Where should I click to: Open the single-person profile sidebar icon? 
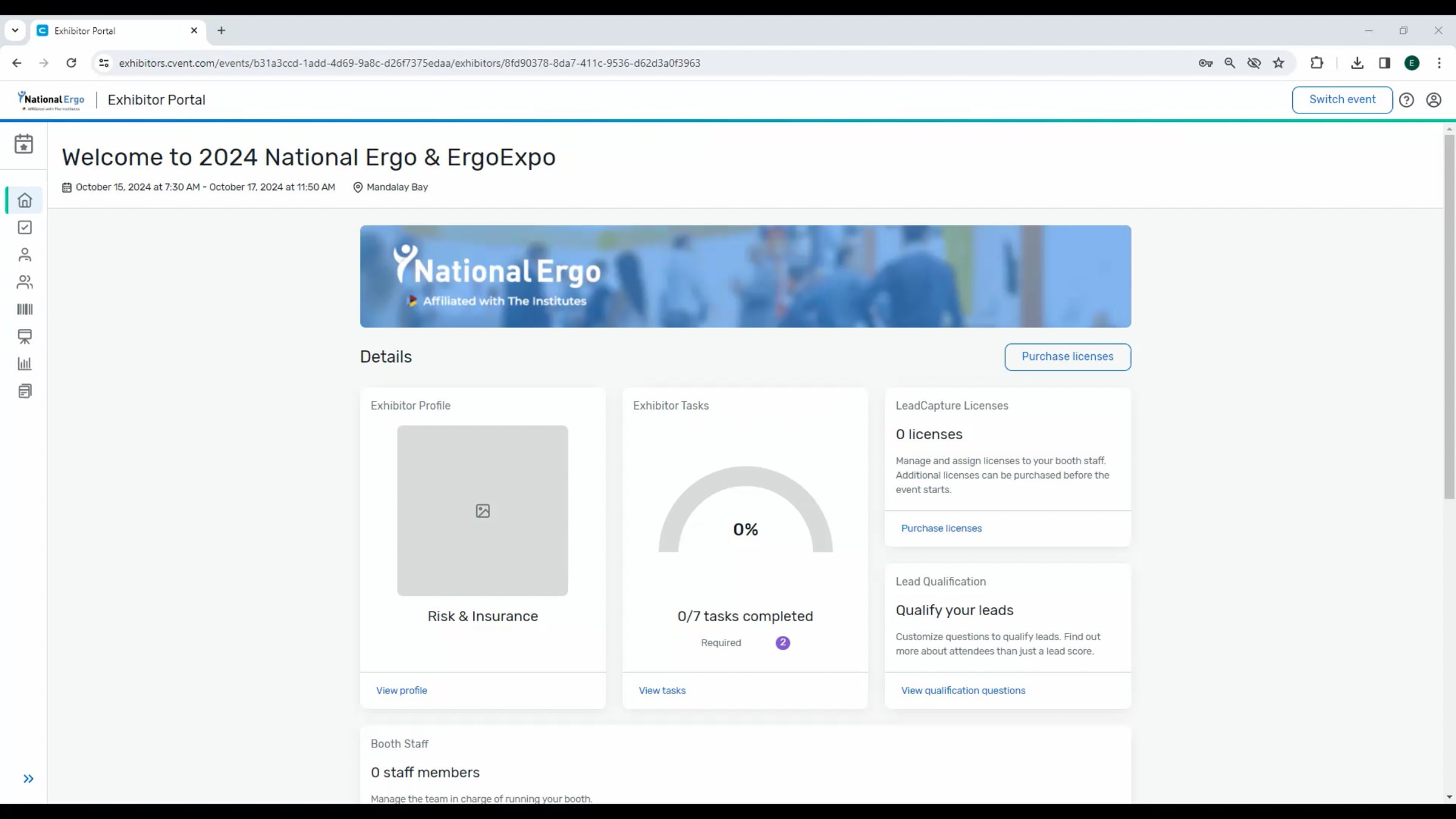25,255
